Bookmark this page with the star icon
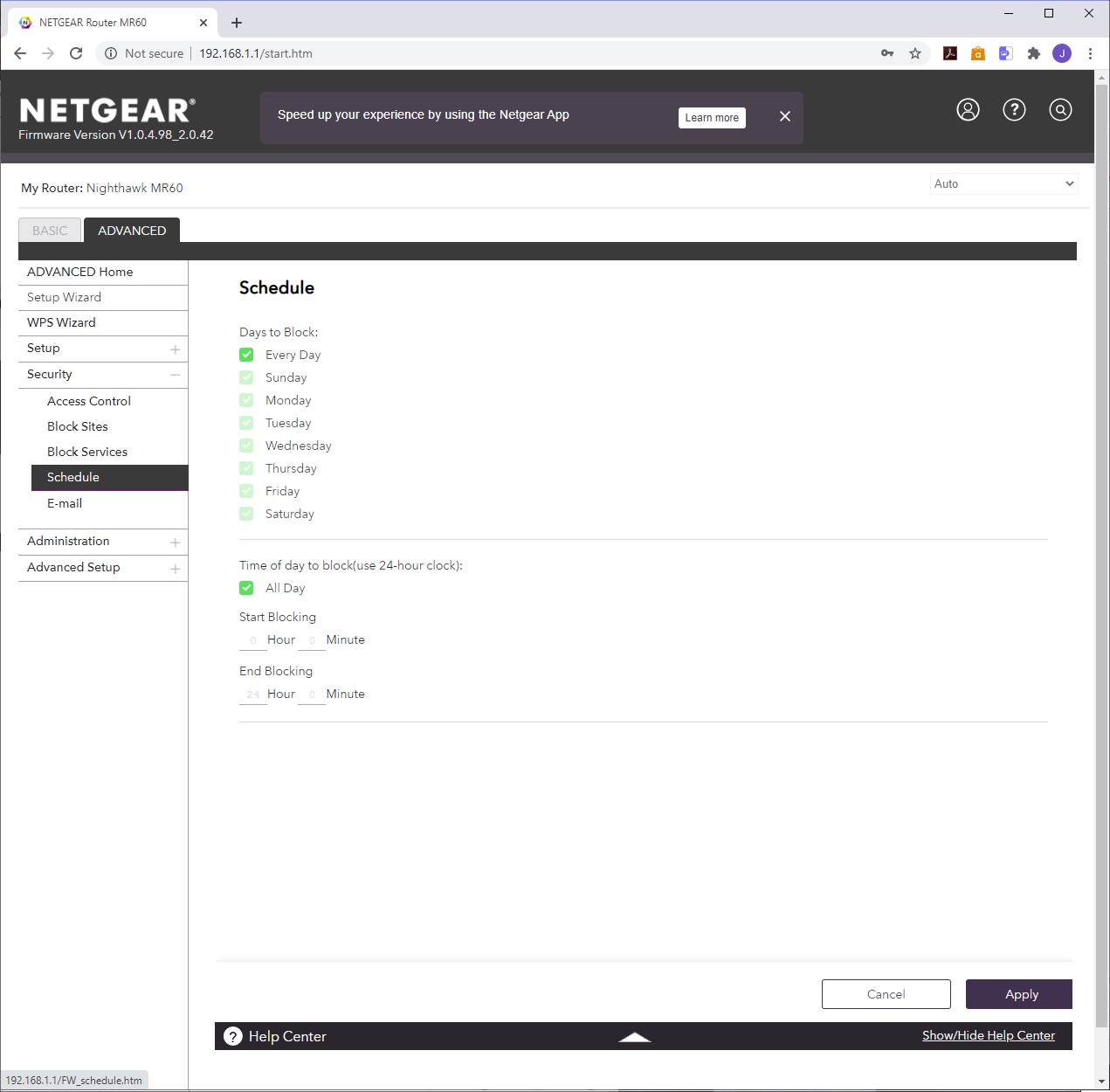Viewport: 1110px width, 1092px height. tap(915, 53)
